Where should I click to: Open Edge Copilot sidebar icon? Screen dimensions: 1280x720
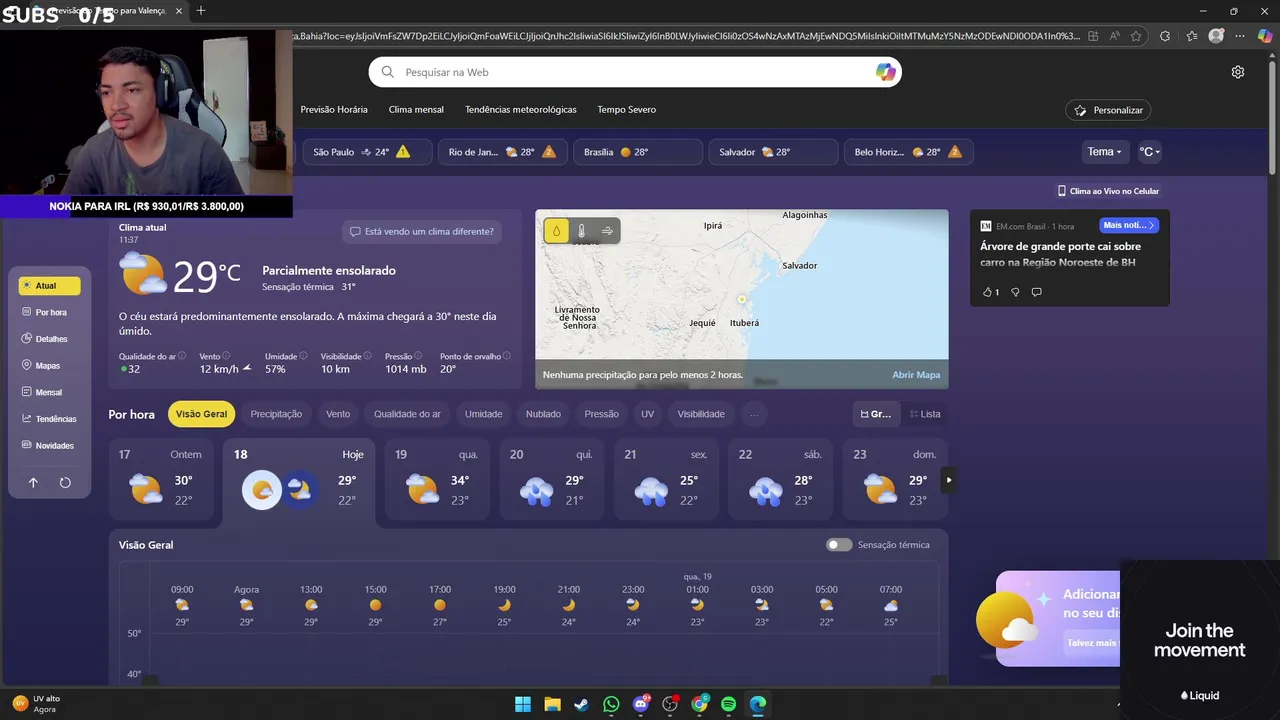click(x=1264, y=36)
